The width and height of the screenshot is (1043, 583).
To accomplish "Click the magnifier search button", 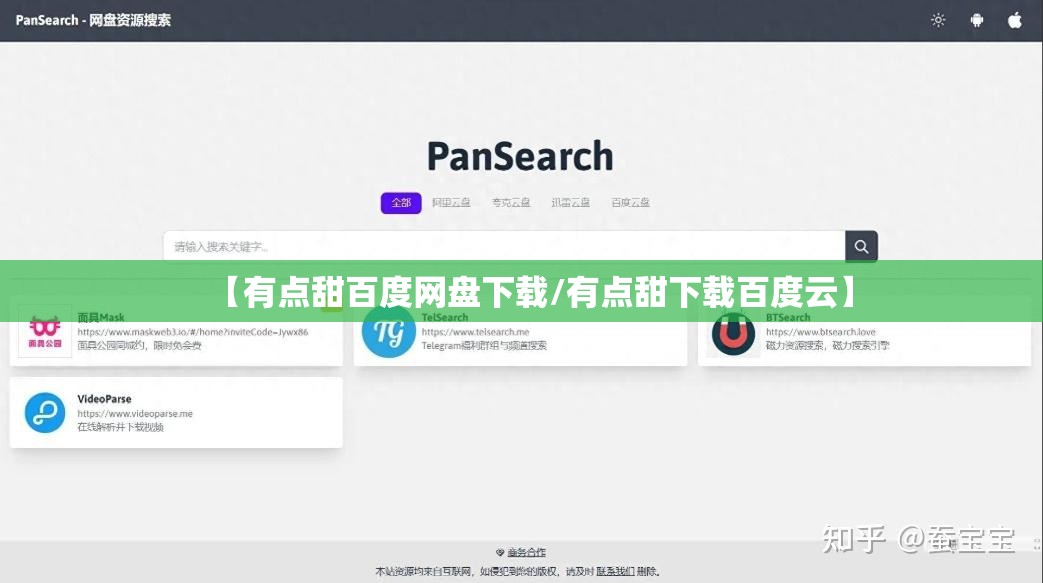I will tap(861, 246).
